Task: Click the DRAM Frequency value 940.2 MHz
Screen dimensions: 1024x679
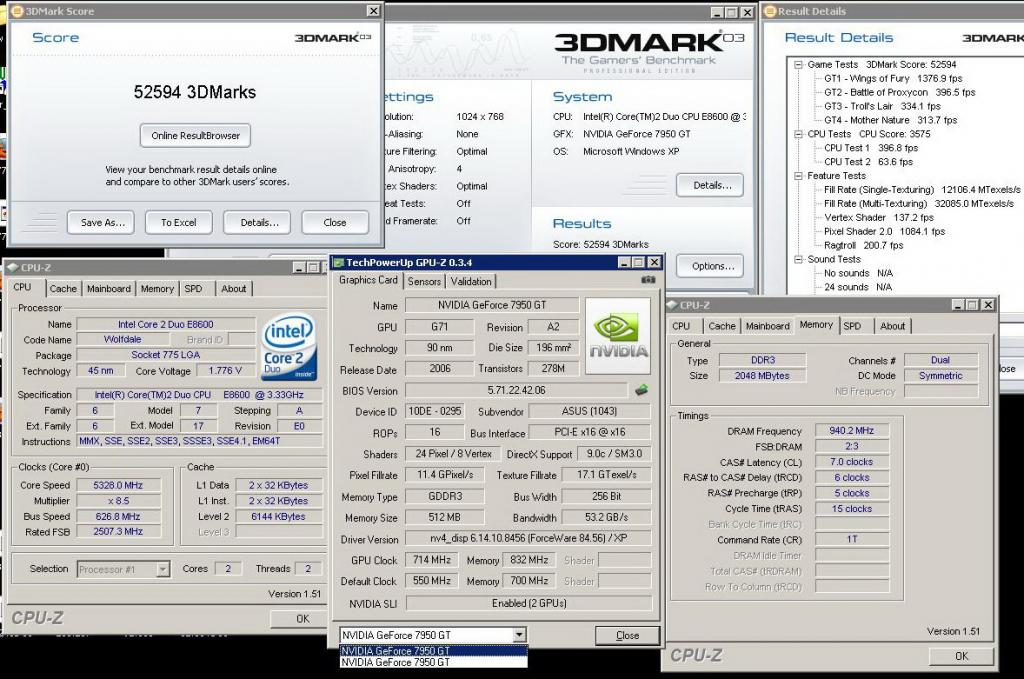Action: click(852, 431)
